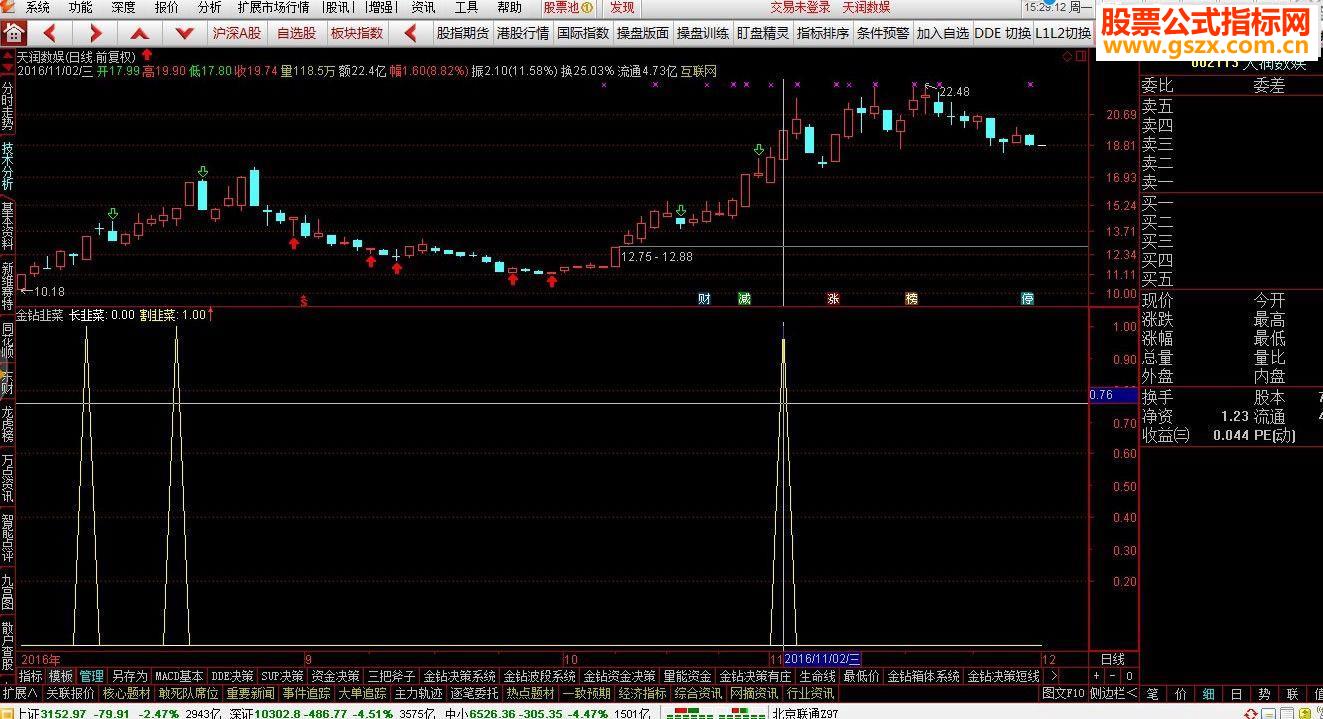Toggle DDE 切换 button

(x=1002, y=33)
